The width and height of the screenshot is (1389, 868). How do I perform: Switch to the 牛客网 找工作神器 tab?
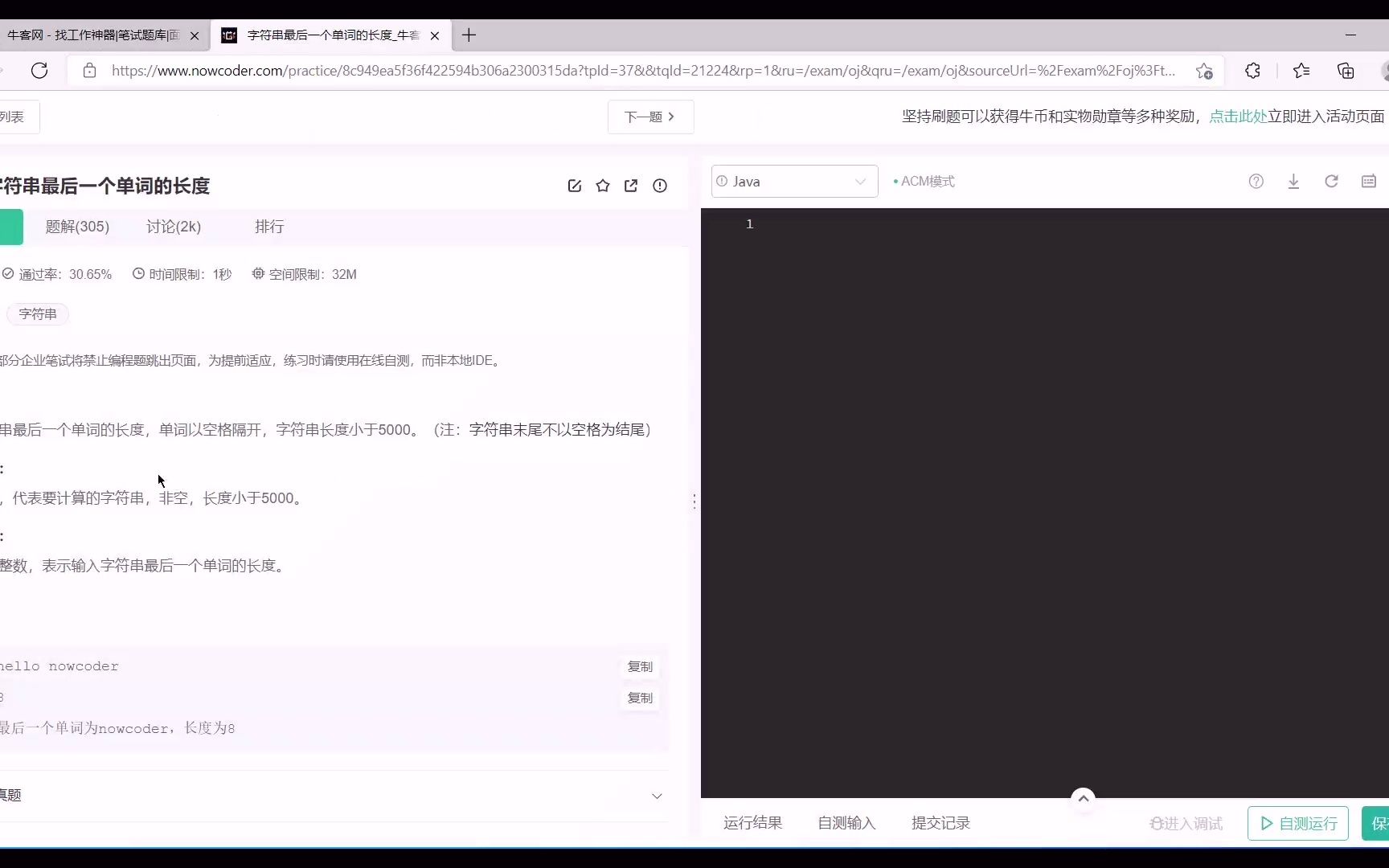(x=92, y=35)
